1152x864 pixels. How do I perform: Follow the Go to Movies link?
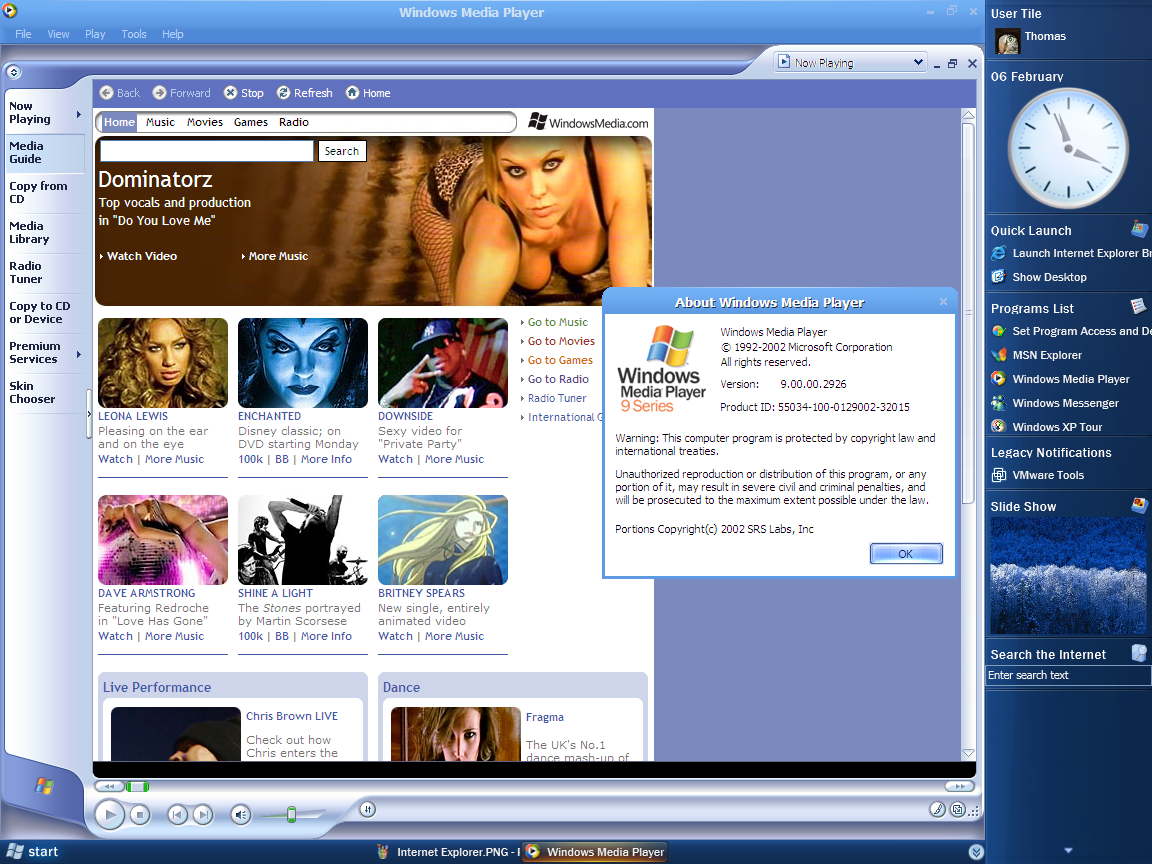click(561, 341)
